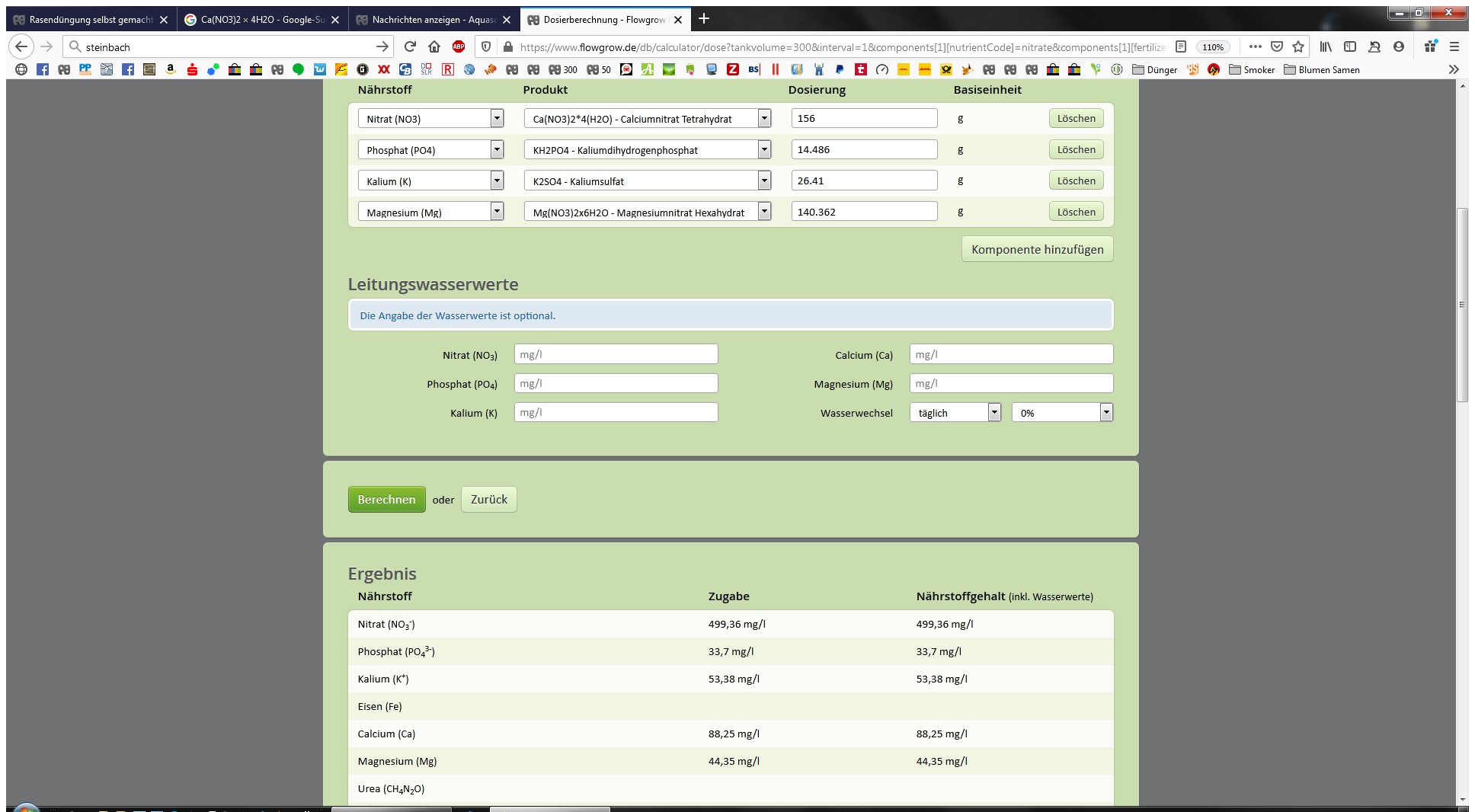Reload the page with the refresh icon
The width and height of the screenshot is (1475, 812).
[410, 46]
